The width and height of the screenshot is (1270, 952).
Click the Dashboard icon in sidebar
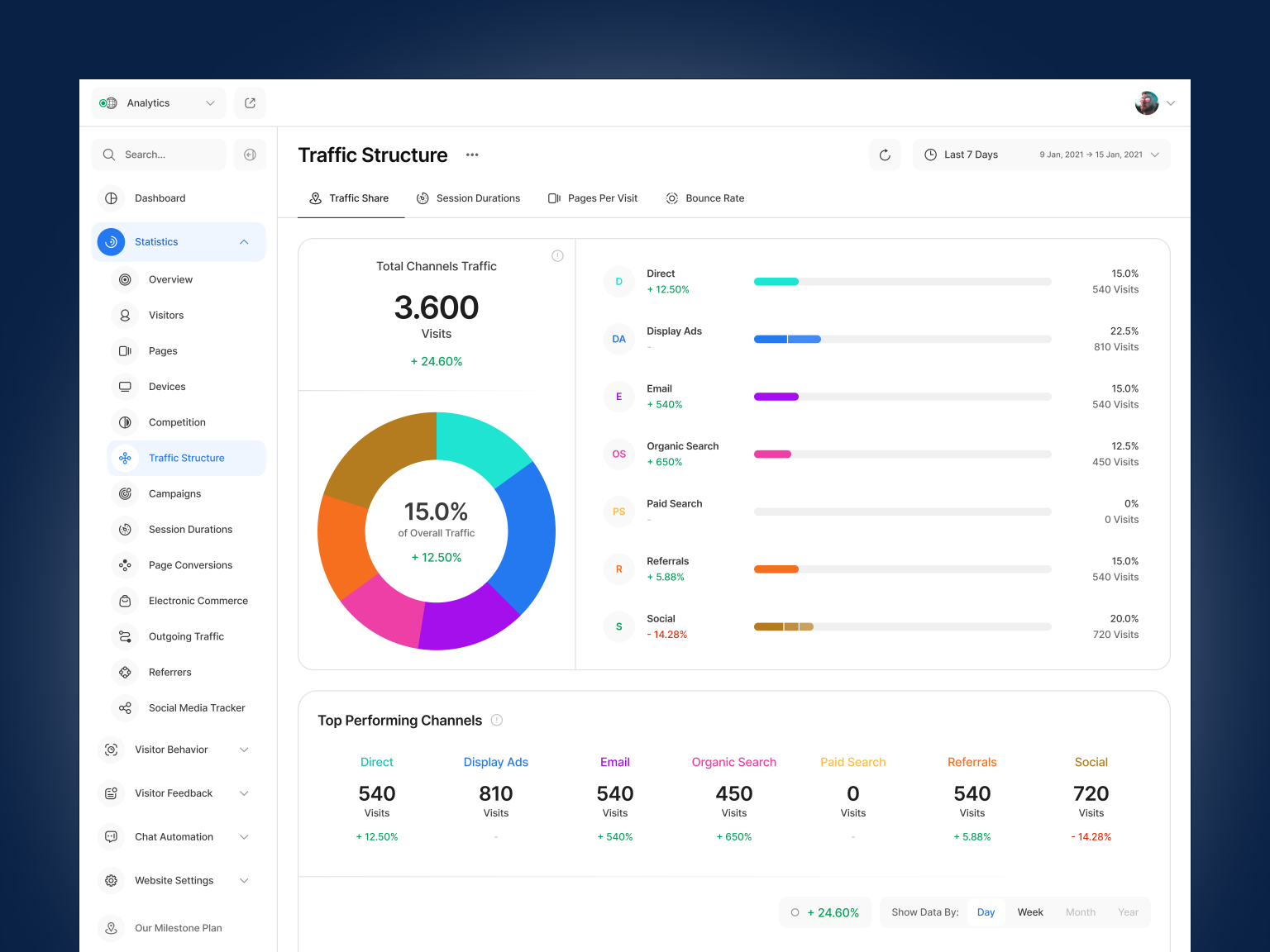pyautogui.click(x=111, y=198)
